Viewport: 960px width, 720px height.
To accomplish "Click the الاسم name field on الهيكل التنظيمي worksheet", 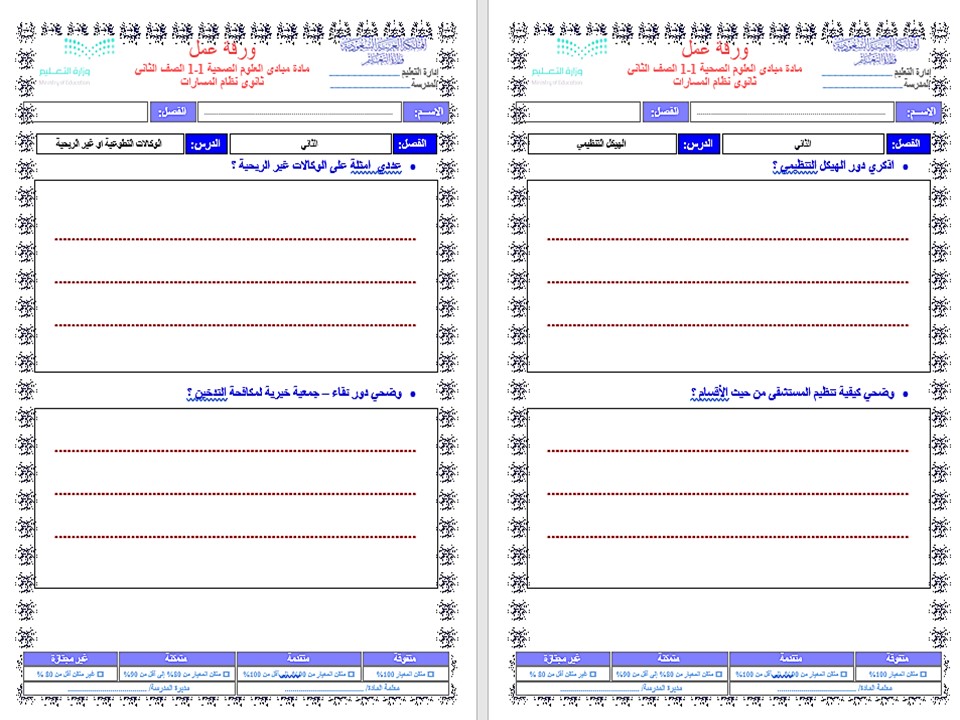I will tap(792, 112).
